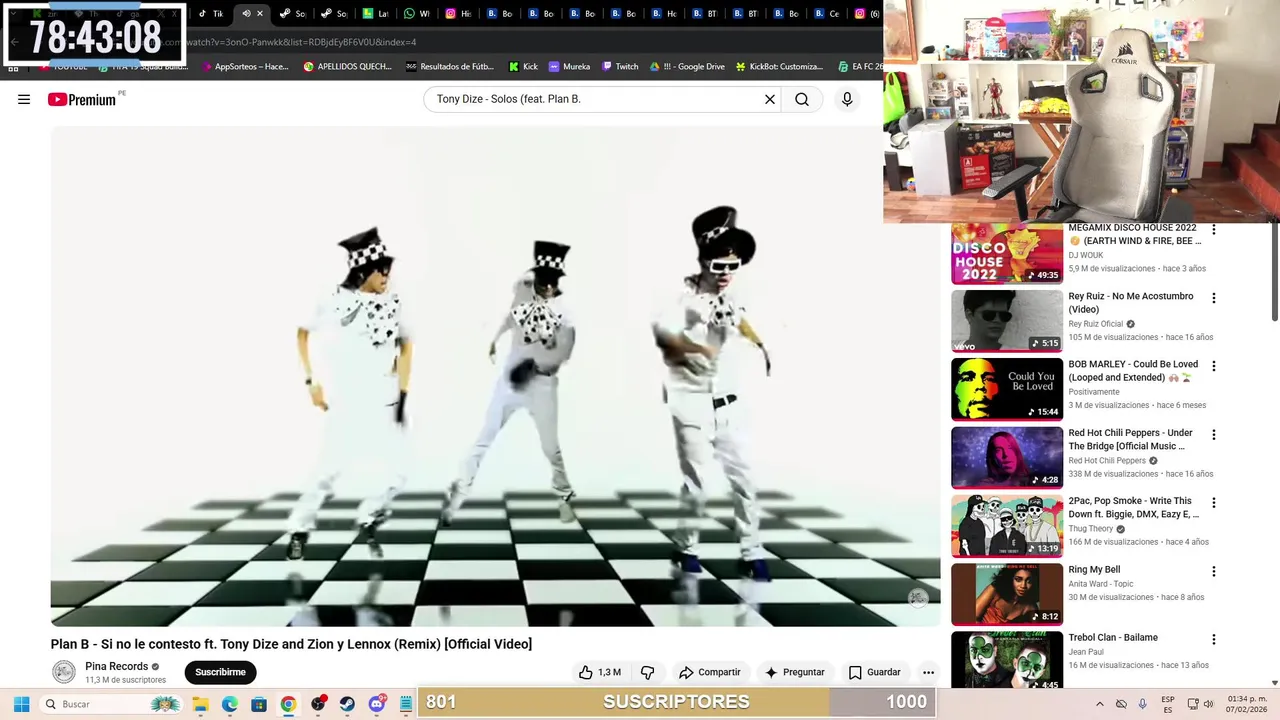
Task: Open more actions three-dot button
Action: (x=928, y=672)
